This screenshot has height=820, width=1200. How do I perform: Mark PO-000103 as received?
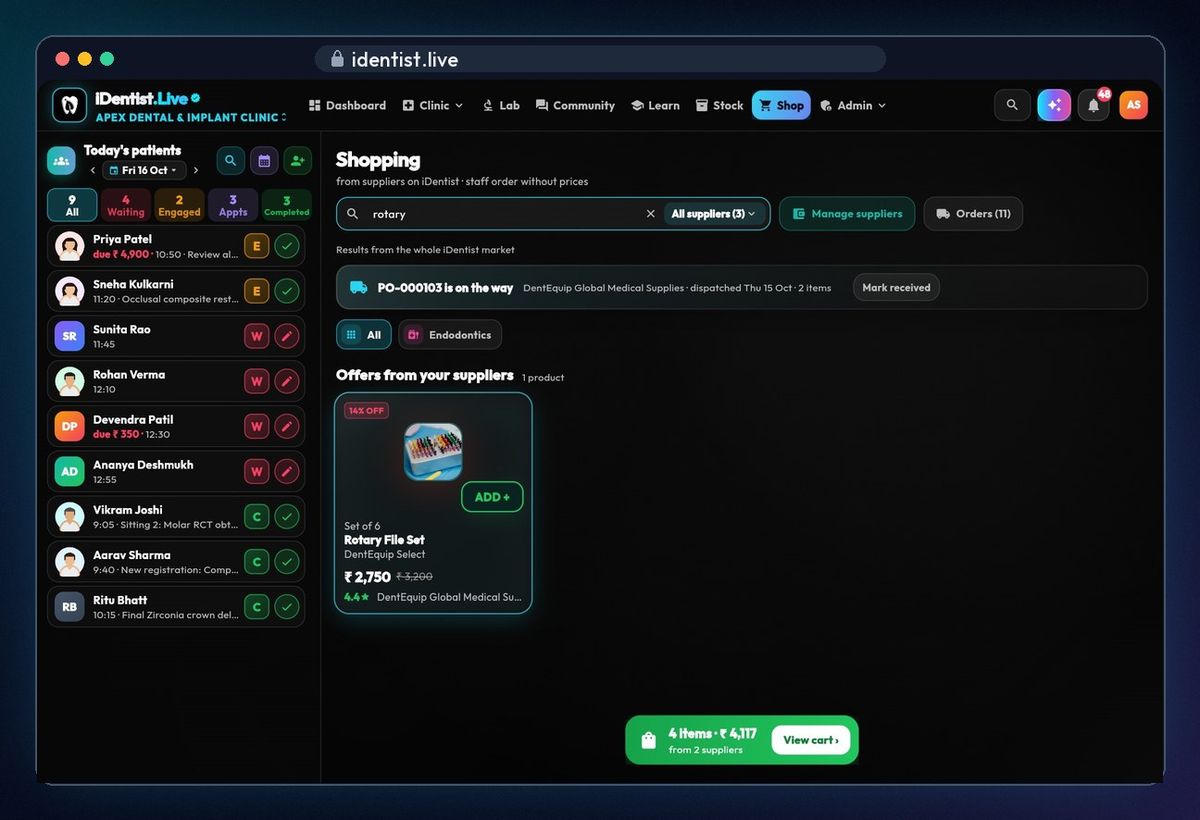pyautogui.click(x=896, y=288)
